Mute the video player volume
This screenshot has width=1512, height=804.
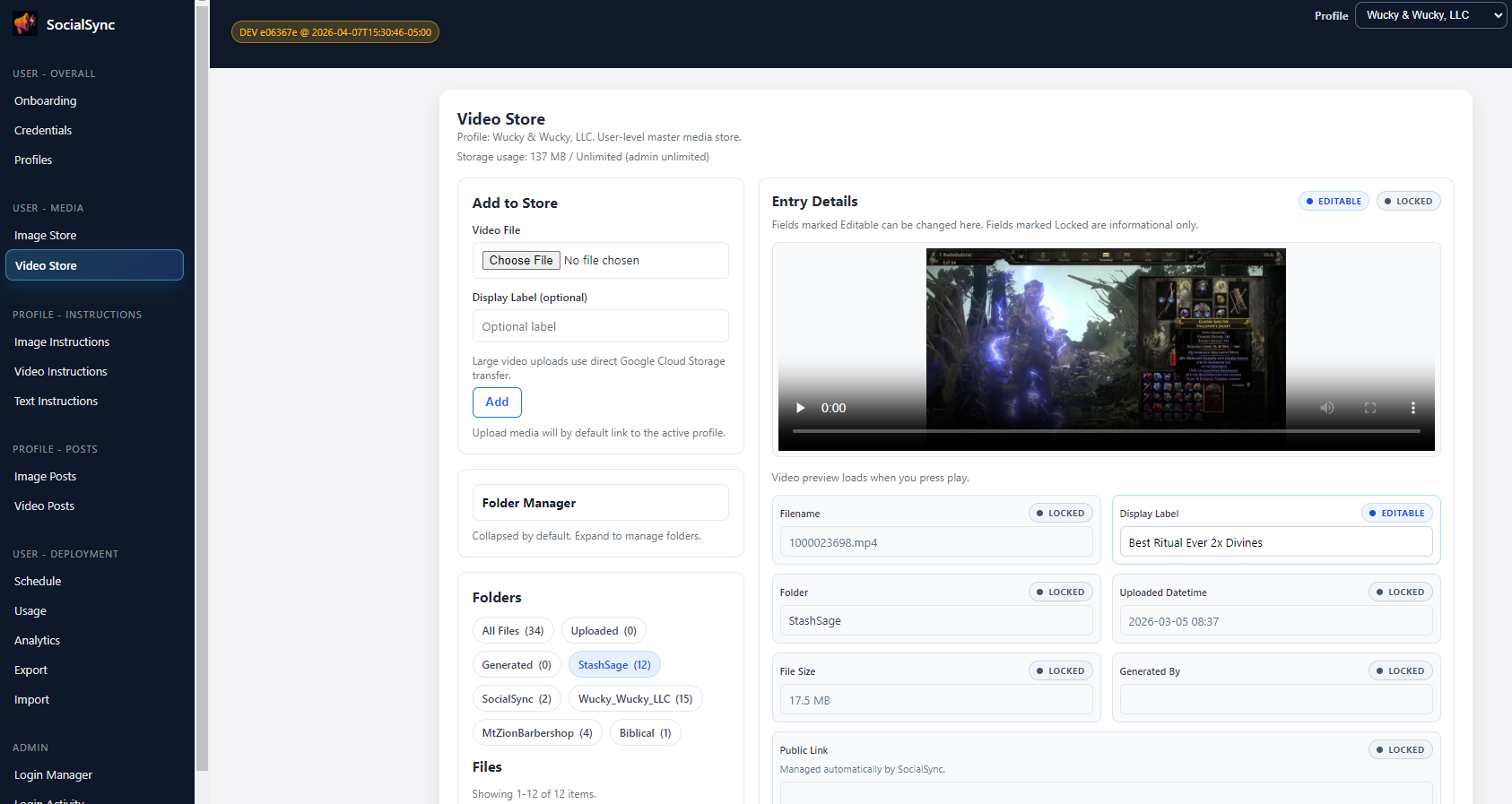point(1326,408)
